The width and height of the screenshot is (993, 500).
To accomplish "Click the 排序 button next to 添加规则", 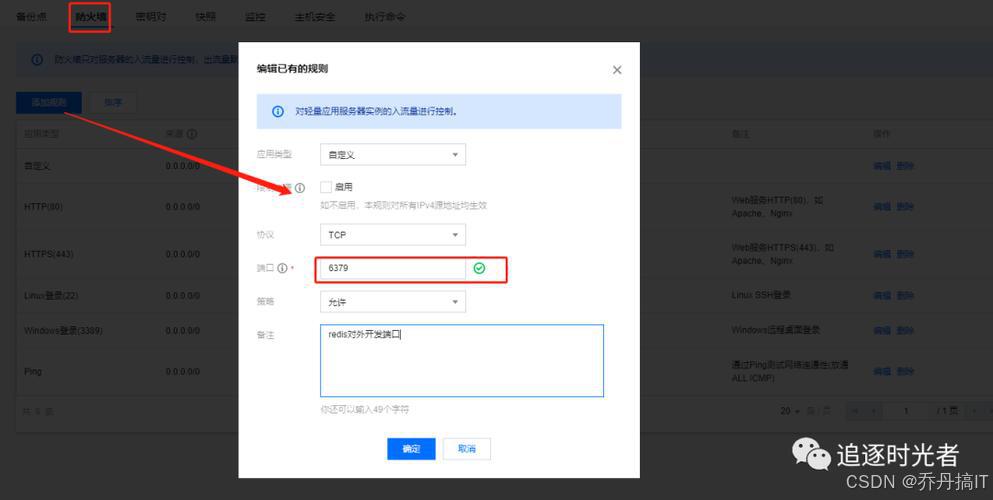I will [x=113, y=103].
